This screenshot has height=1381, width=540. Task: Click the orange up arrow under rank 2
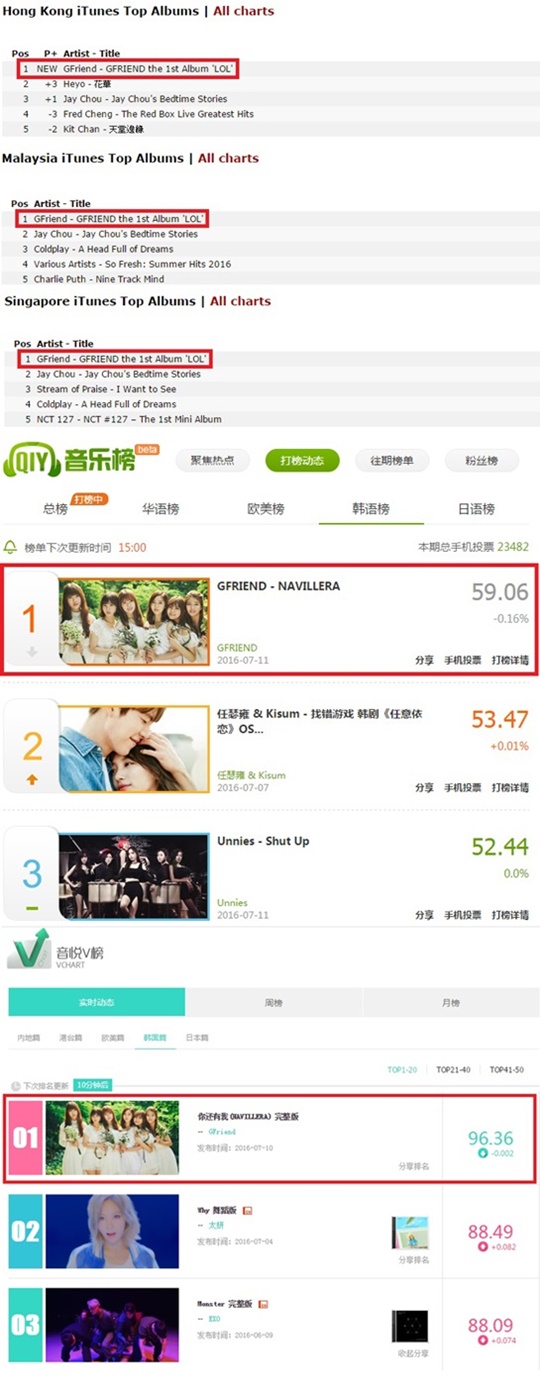tap(32, 779)
